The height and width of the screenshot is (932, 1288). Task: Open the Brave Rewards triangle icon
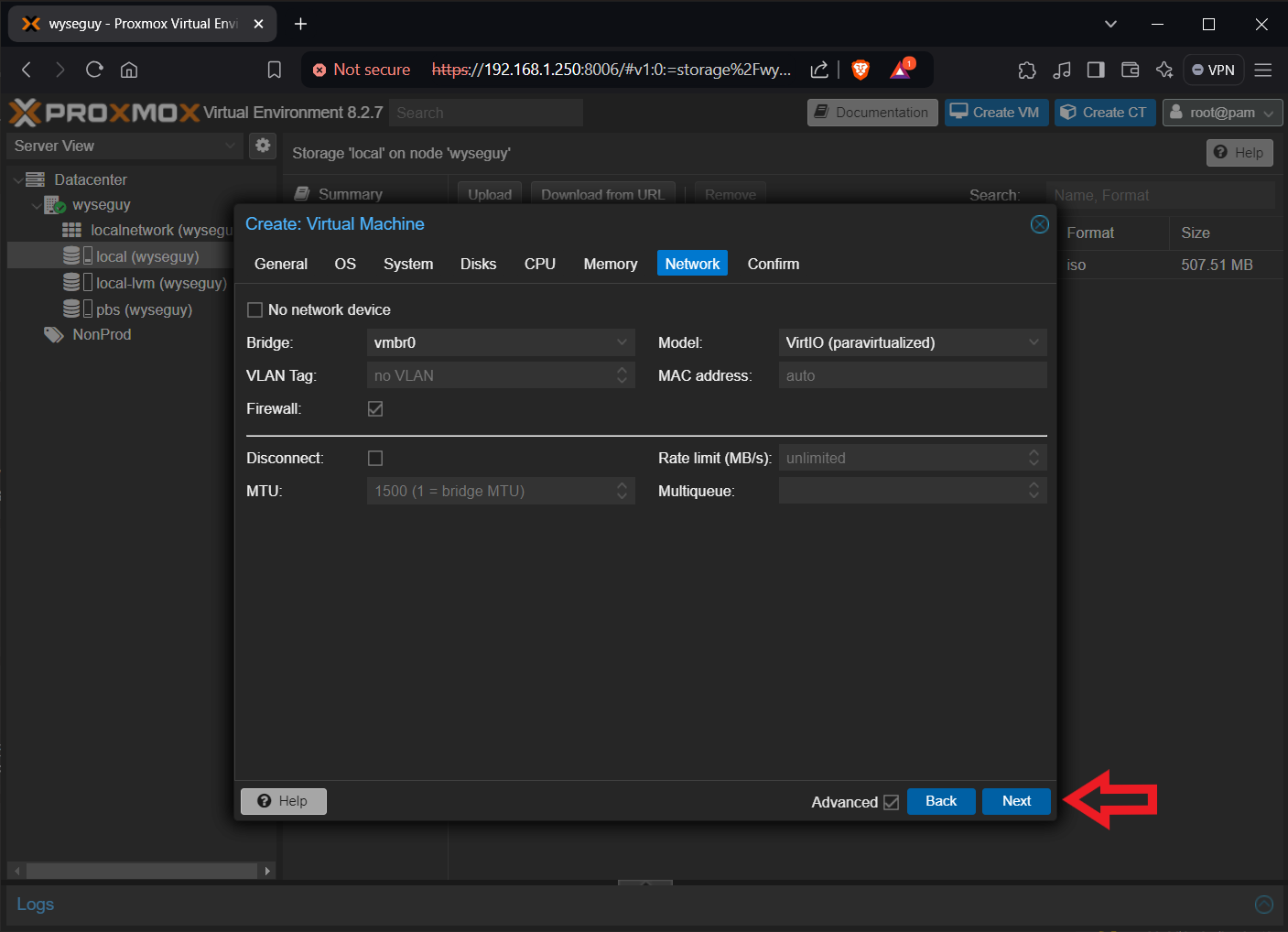[902, 70]
